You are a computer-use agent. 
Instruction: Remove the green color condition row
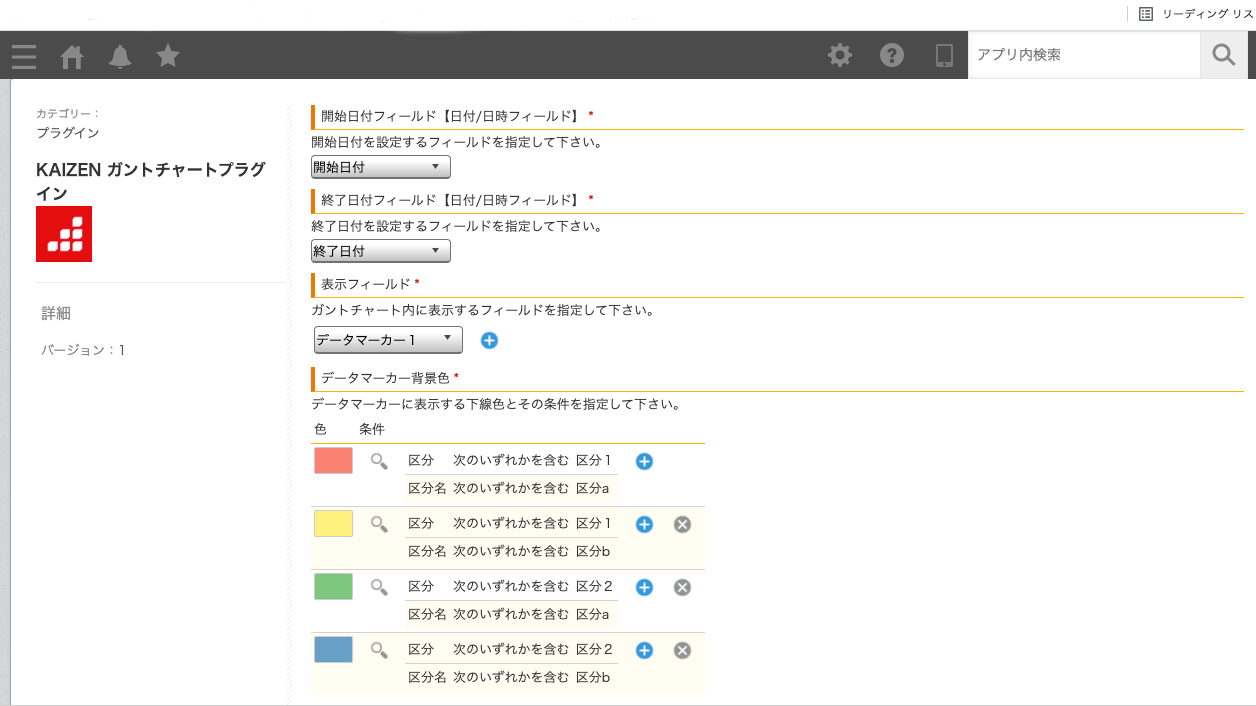point(682,587)
